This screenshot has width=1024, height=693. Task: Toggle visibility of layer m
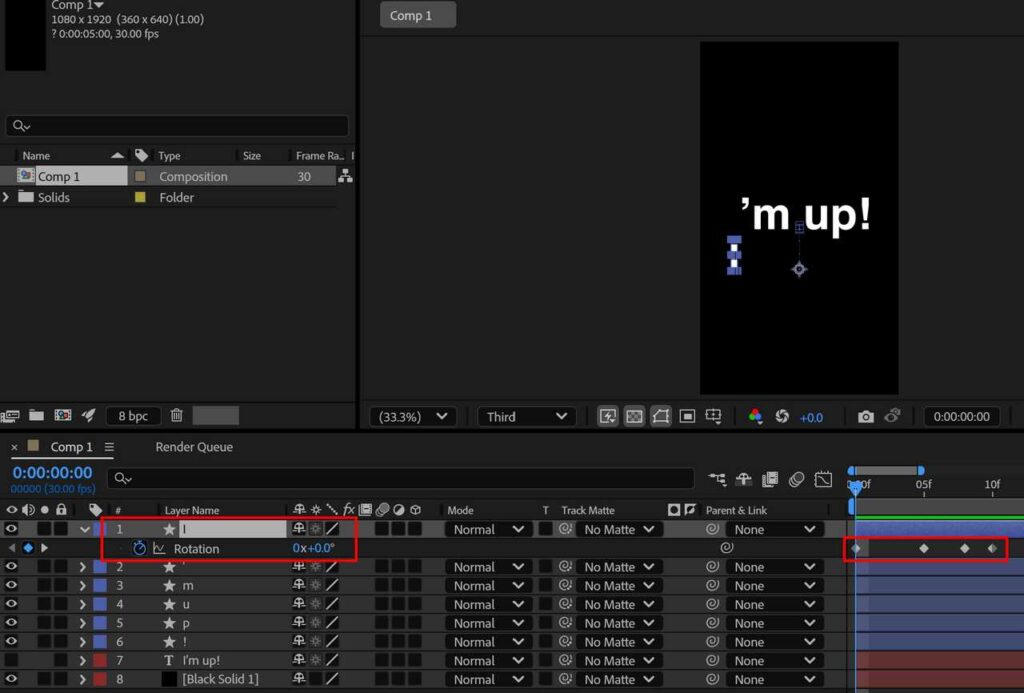[x=11, y=585]
